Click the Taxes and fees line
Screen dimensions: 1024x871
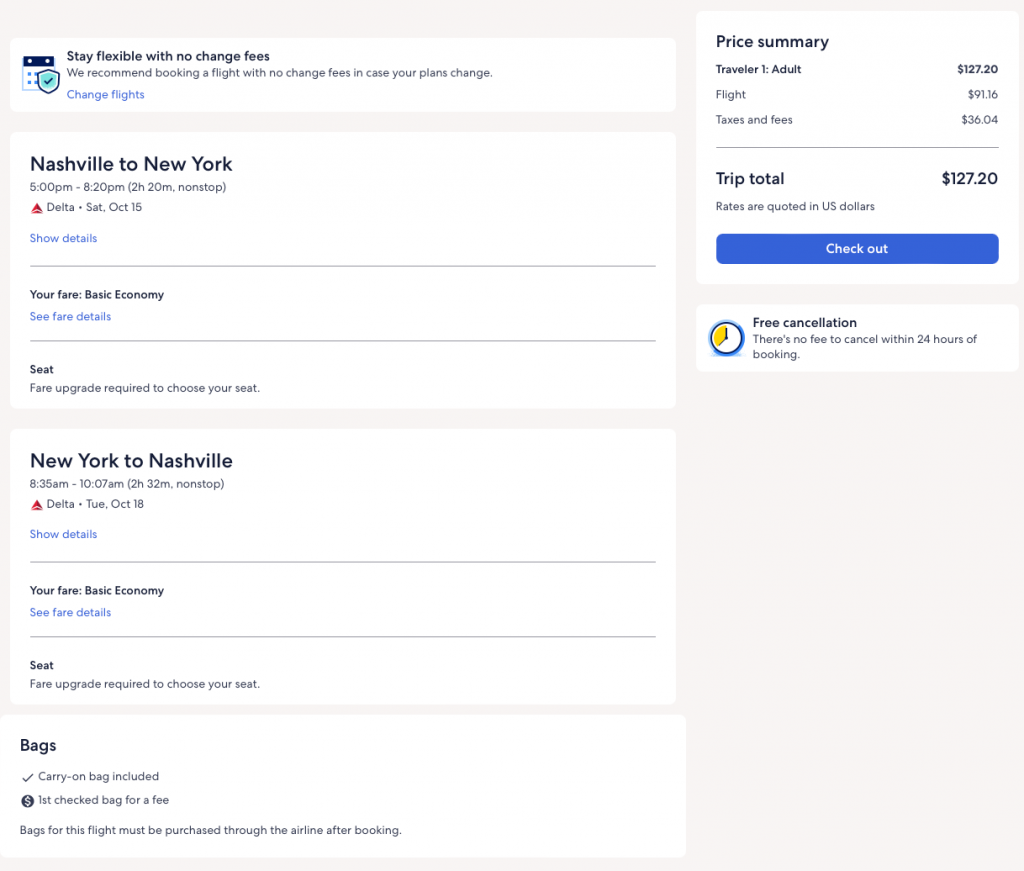[754, 120]
